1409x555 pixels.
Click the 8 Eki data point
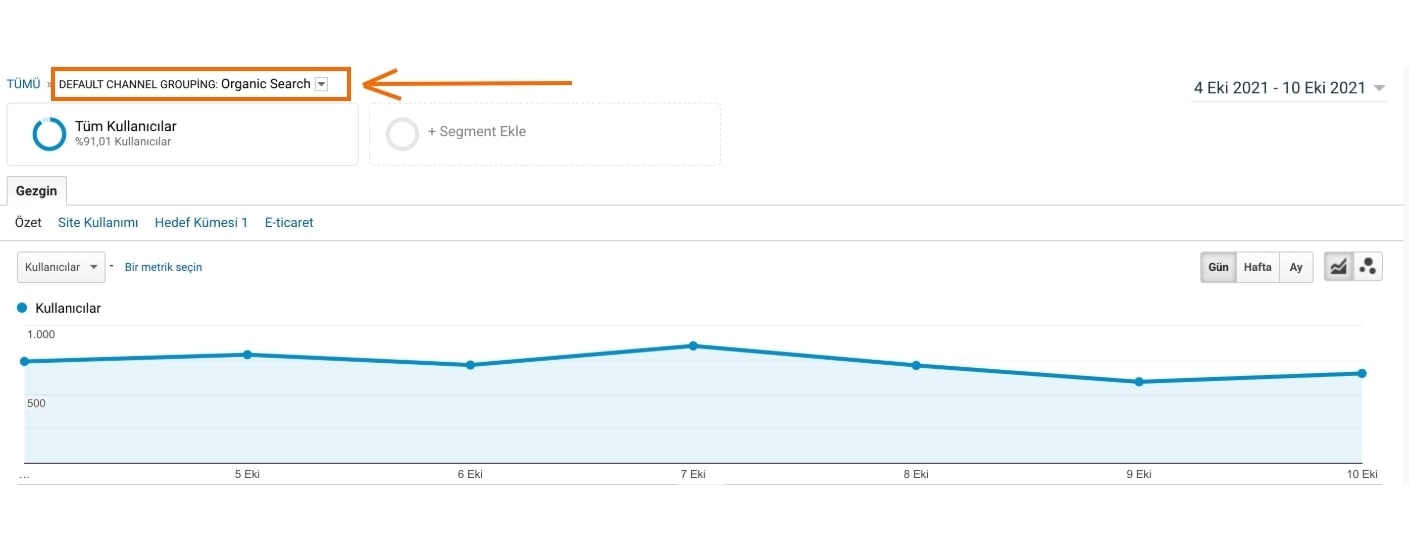[915, 365]
